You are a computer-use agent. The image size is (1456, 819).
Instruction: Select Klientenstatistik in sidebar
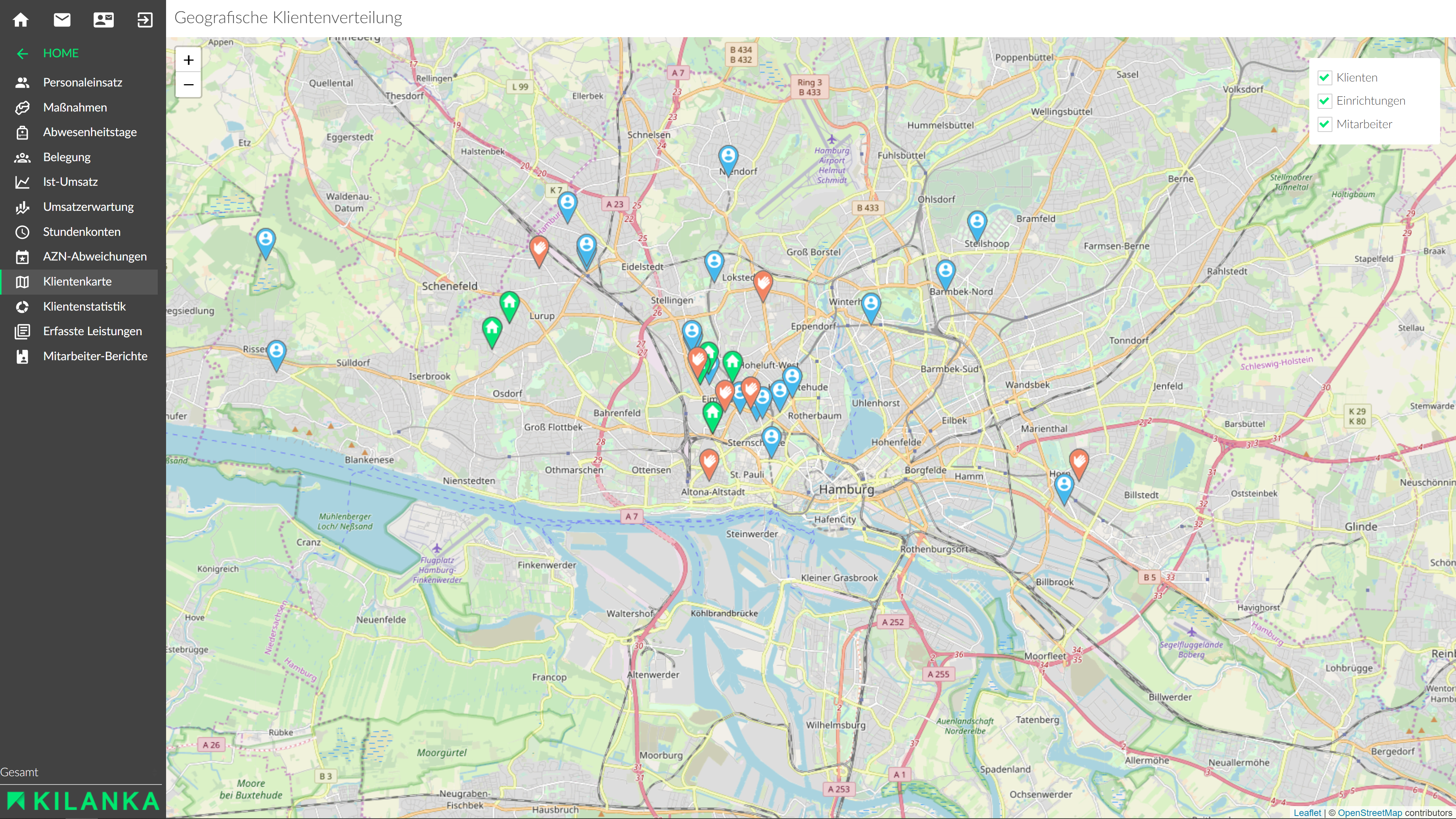[84, 306]
